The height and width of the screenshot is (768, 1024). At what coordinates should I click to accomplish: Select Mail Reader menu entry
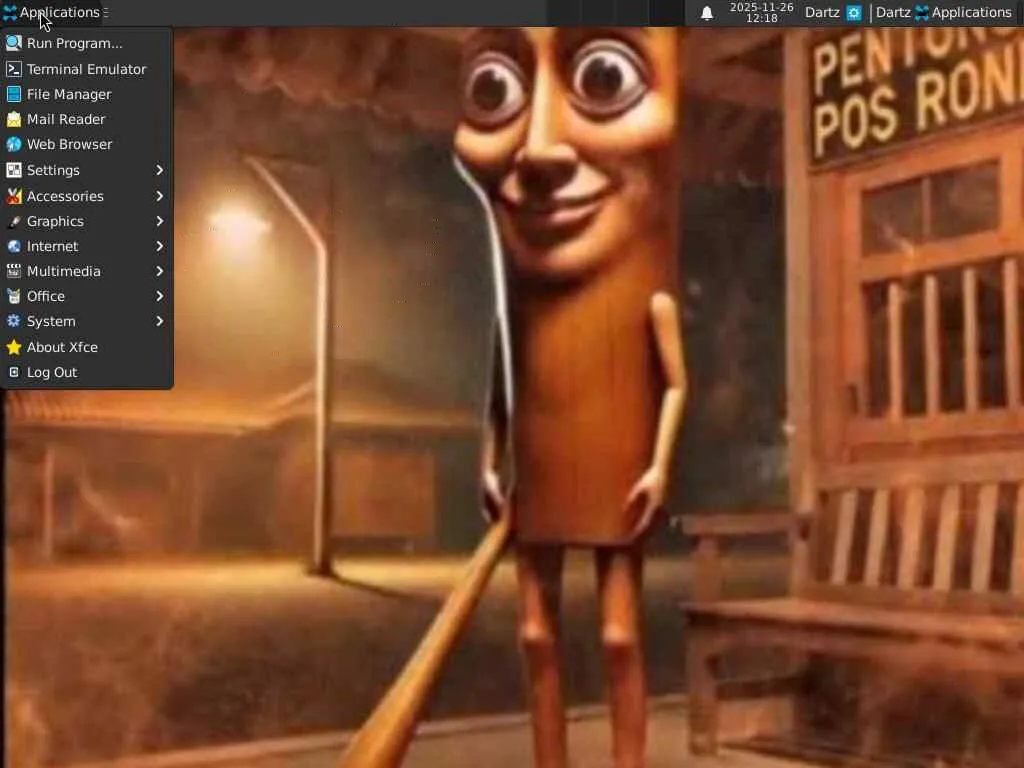tap(87, 120)
